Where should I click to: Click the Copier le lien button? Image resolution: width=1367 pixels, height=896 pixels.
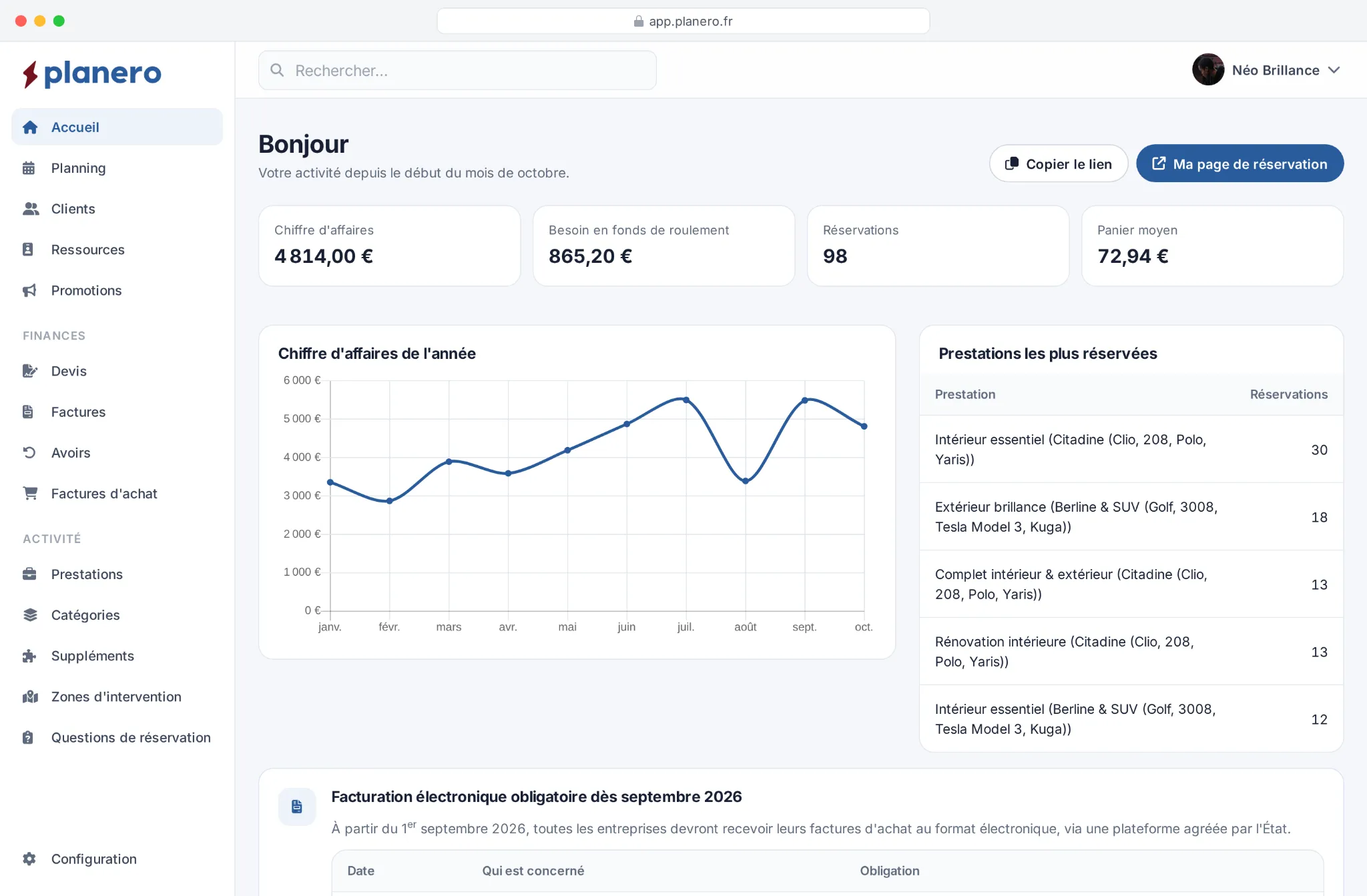click(1059, 163)
